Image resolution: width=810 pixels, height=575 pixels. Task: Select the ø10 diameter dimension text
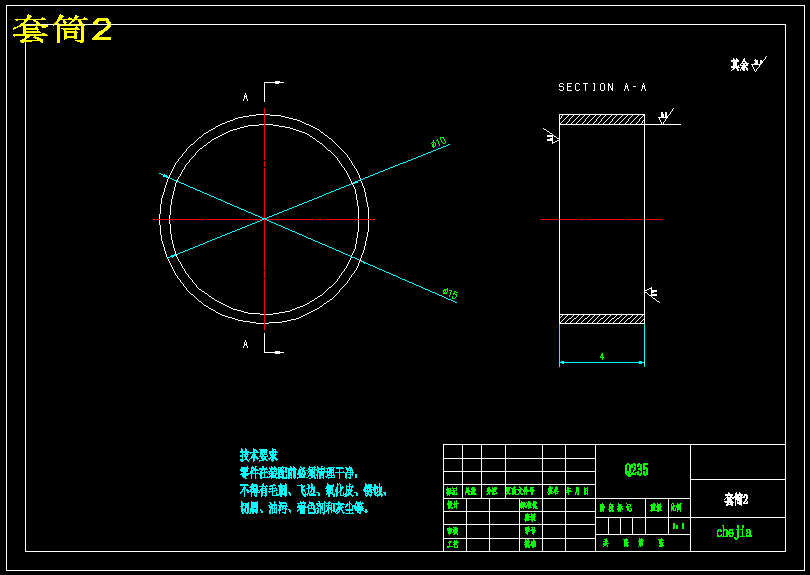pos(439,143)
